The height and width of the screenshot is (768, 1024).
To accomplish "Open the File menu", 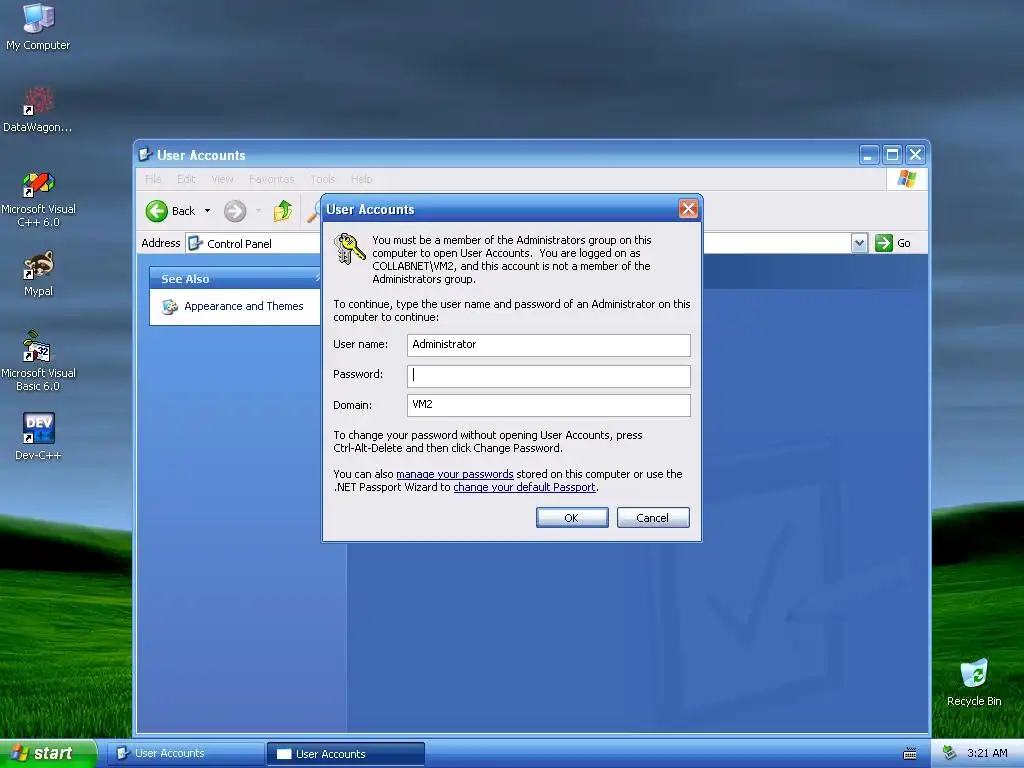I will [x=153, y=179].
